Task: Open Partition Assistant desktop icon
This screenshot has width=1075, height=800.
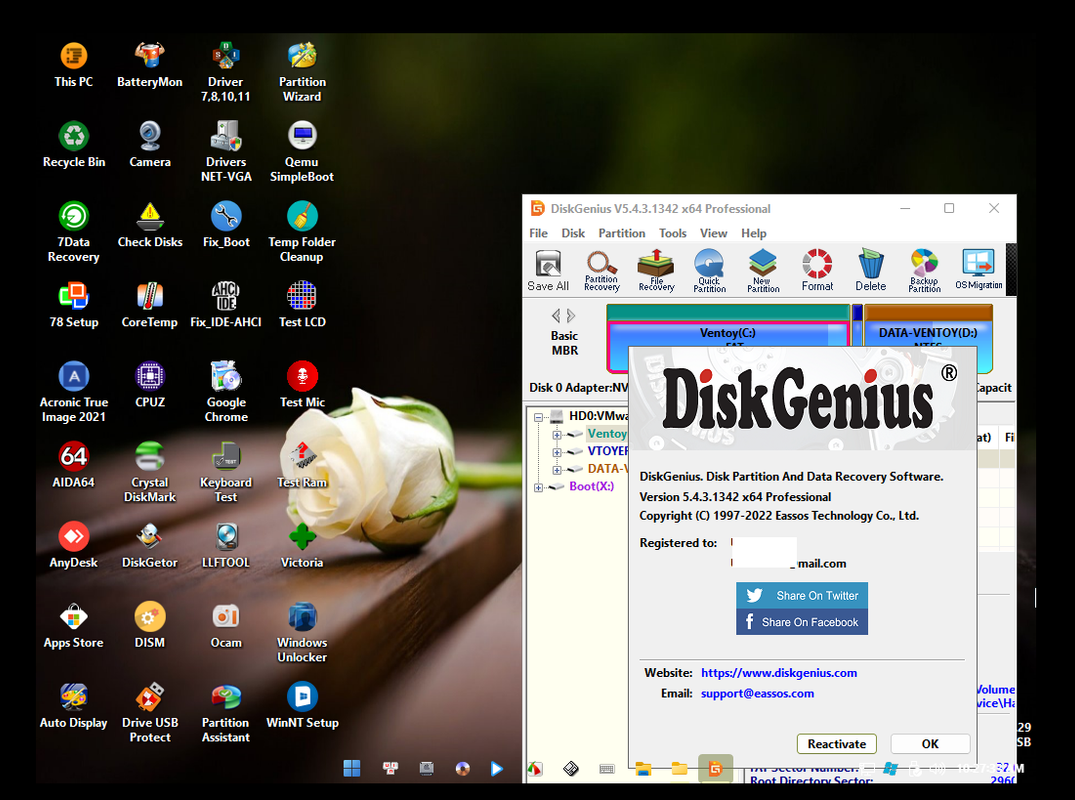Action: tap(226, 714)
